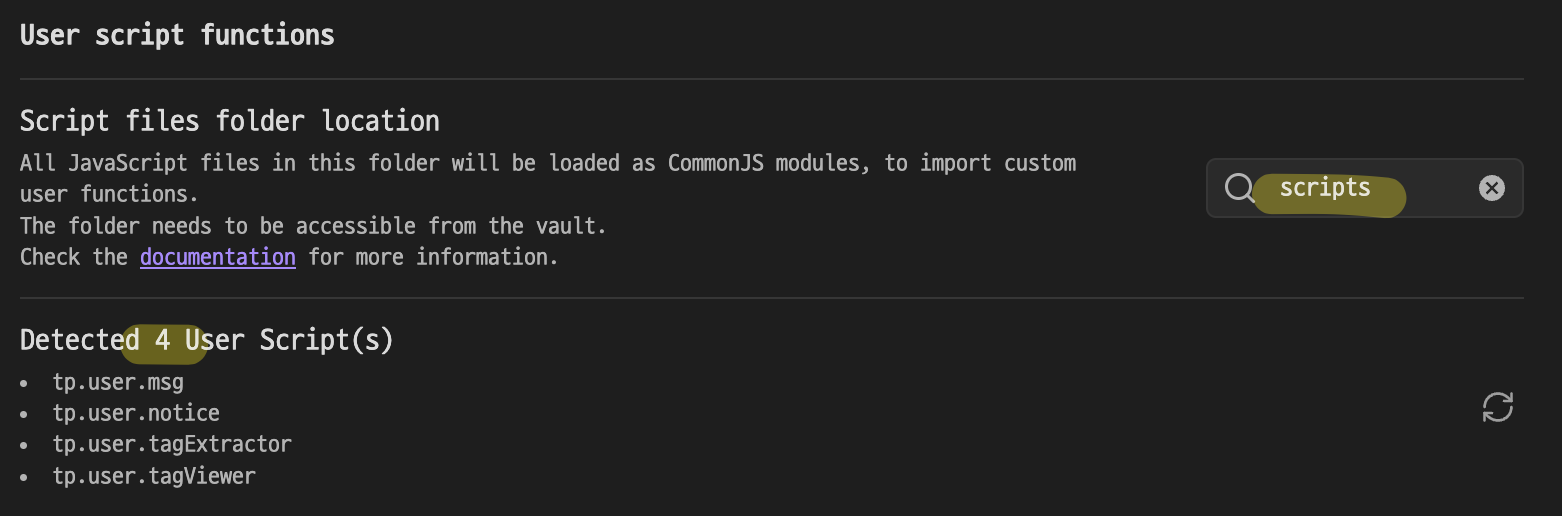Viewport: 1562px width, 516px height.
Task: Click the highlighted number 4 script count
Action: pos(162,340)
